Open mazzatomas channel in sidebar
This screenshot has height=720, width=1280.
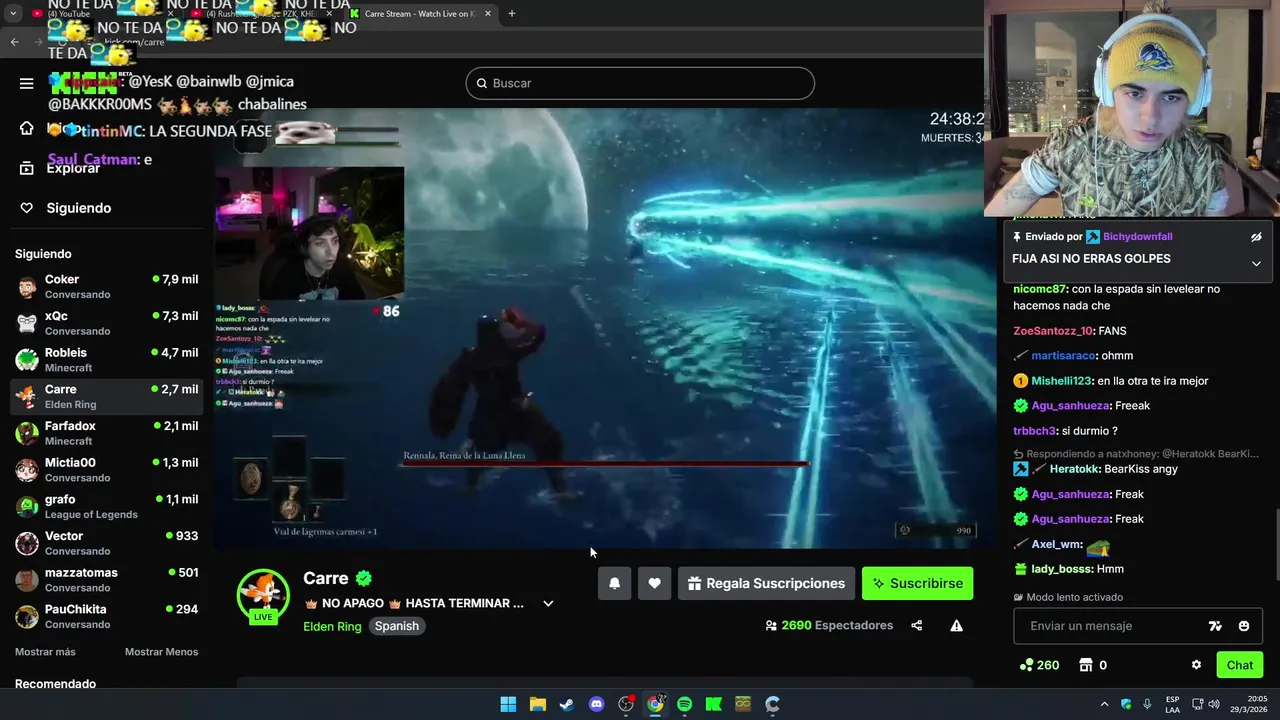106,580
